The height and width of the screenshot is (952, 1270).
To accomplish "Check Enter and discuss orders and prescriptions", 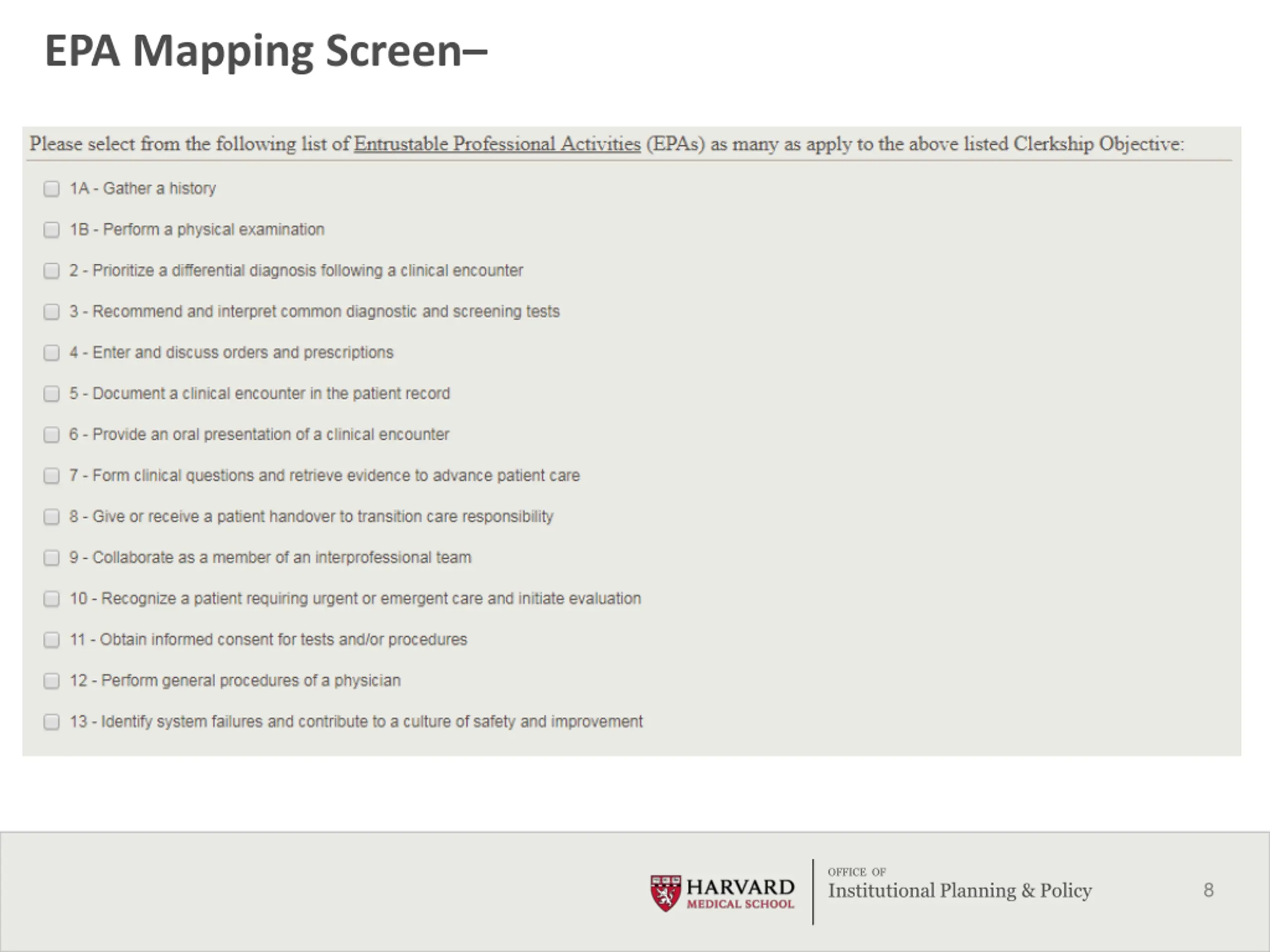I will click(52, 353).
